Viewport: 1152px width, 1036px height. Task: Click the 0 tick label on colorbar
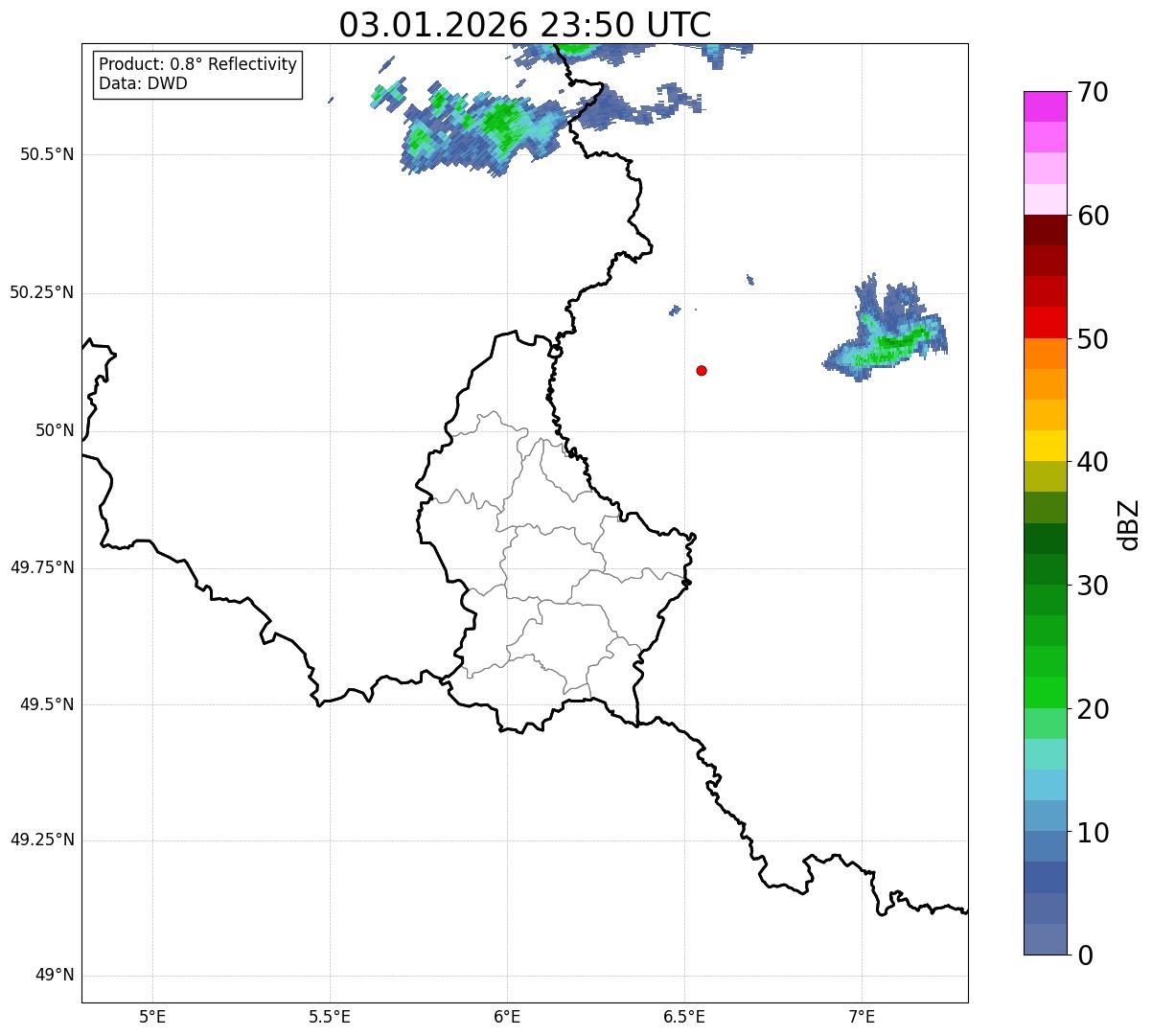(1083, 955)
